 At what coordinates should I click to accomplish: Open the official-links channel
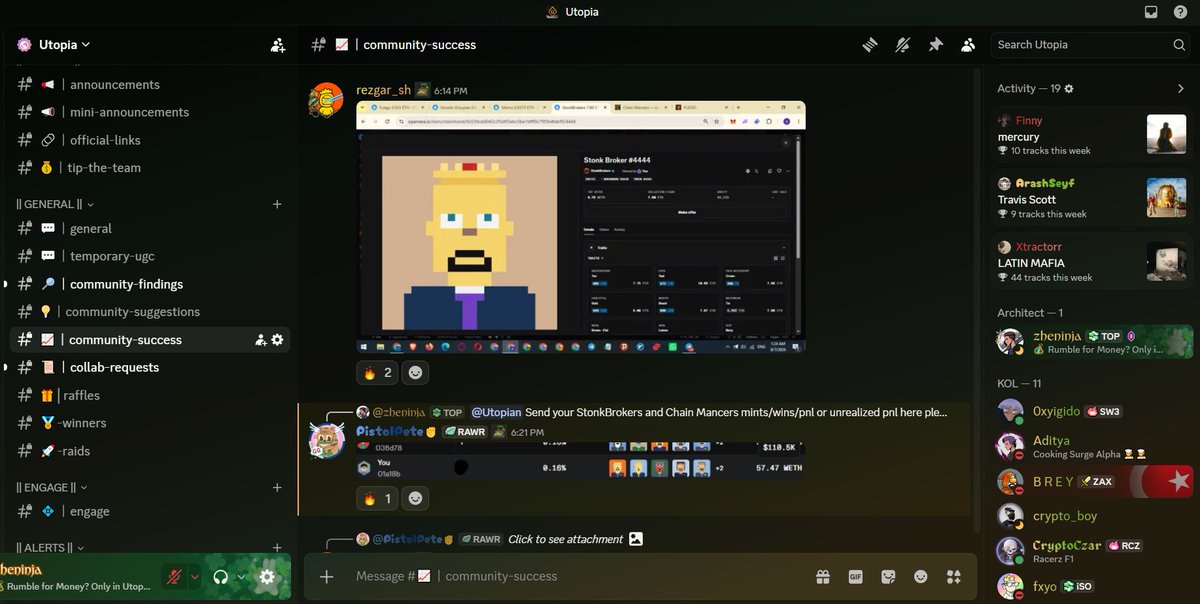point(150,140)
